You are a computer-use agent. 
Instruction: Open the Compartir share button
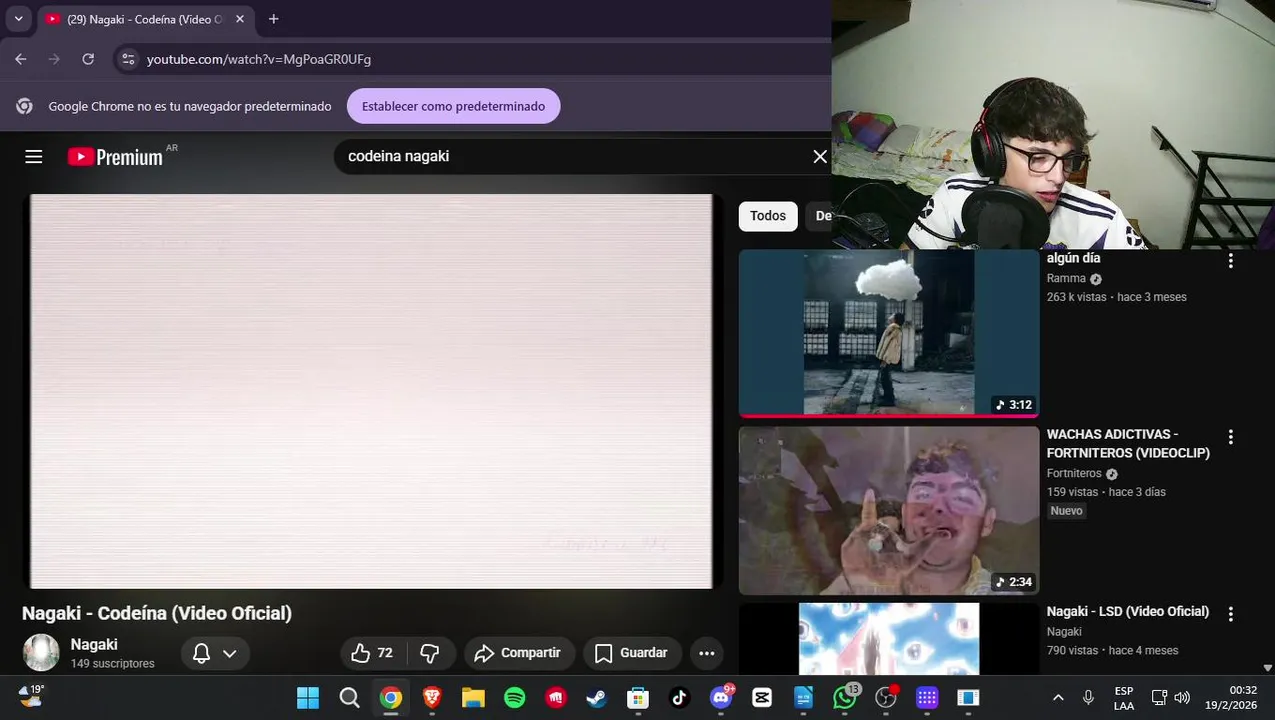[518, 653]
